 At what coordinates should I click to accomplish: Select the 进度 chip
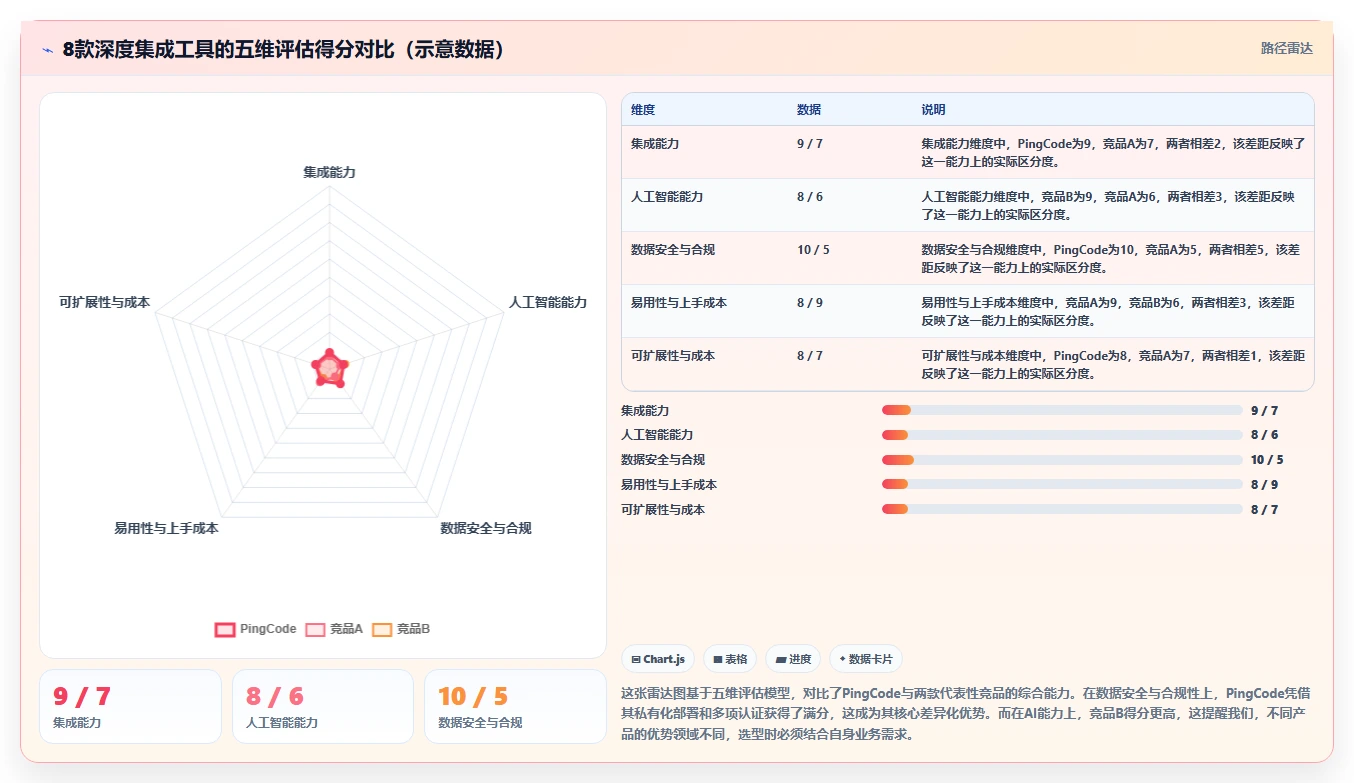(x=793, y=659)
